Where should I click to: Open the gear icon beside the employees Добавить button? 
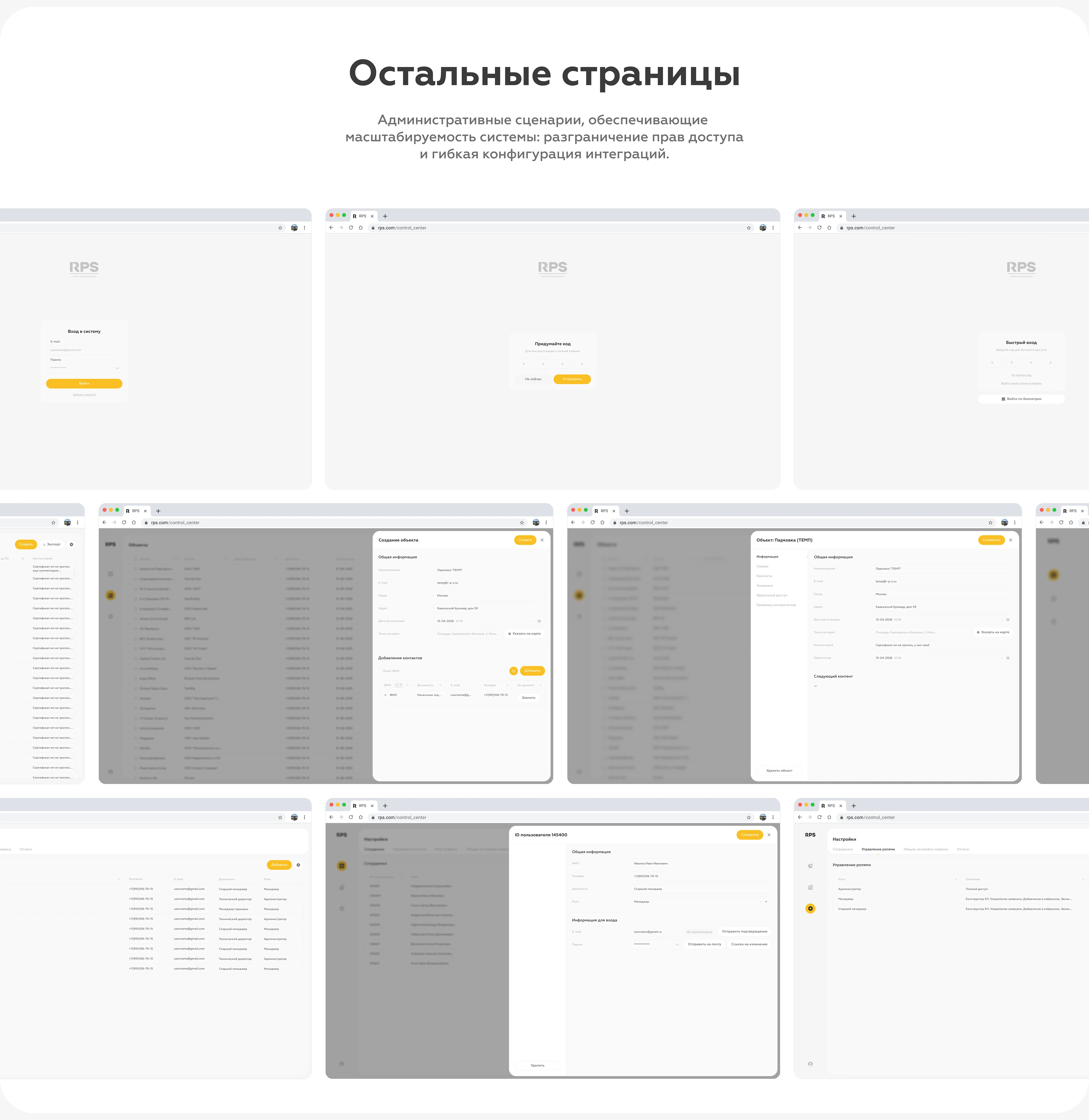(298, 865)
